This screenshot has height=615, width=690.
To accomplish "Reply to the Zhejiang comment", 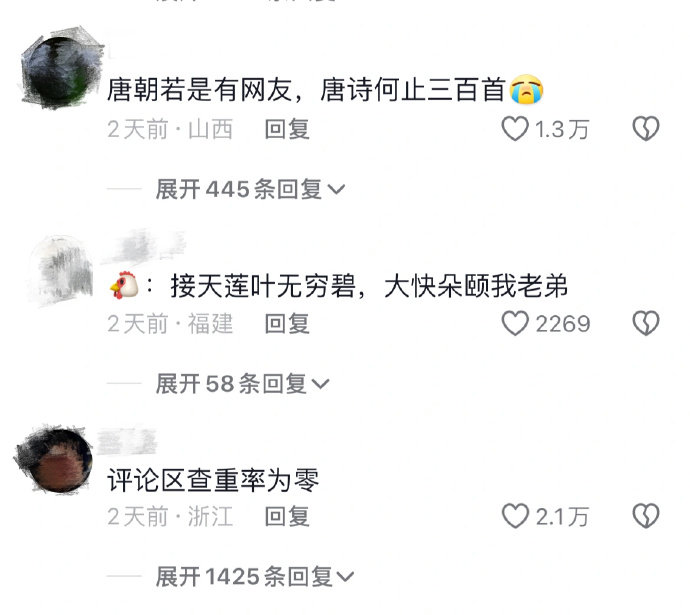I will (x=287, y=516).
